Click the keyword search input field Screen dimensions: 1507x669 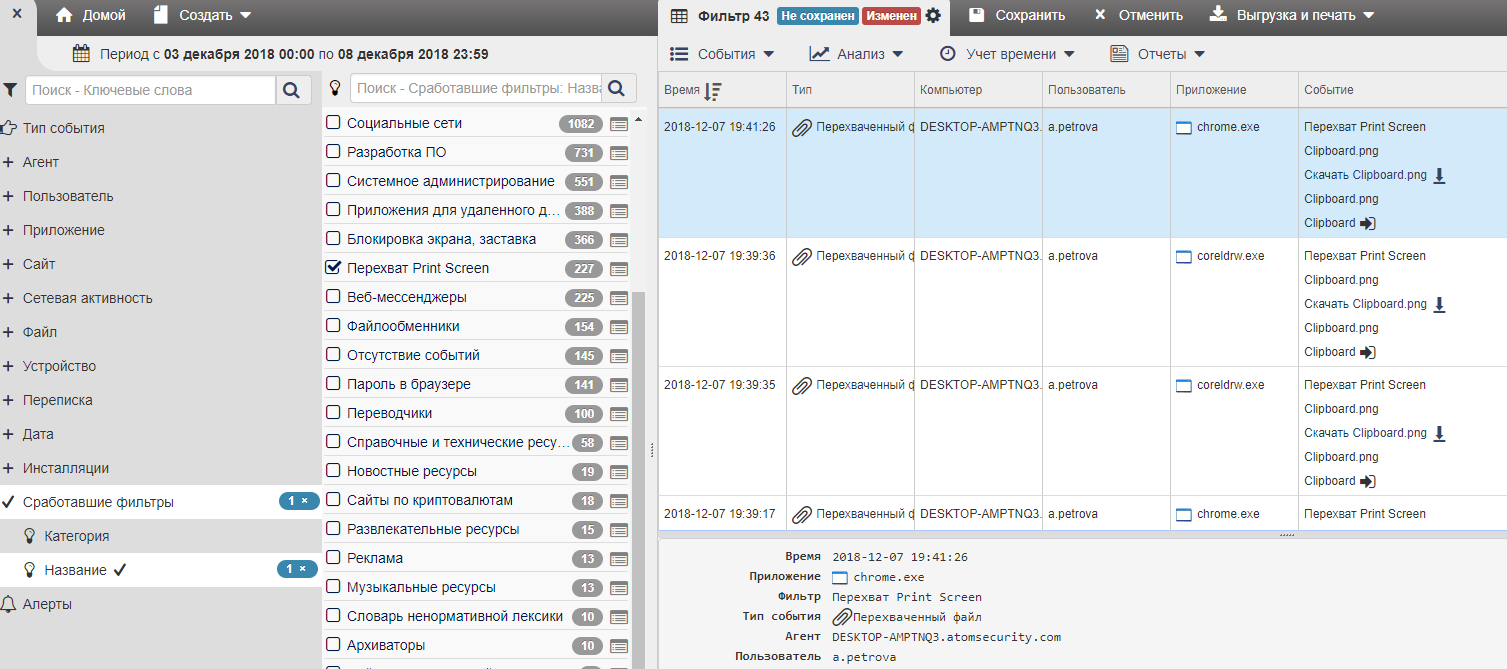[x=150, y=90]
